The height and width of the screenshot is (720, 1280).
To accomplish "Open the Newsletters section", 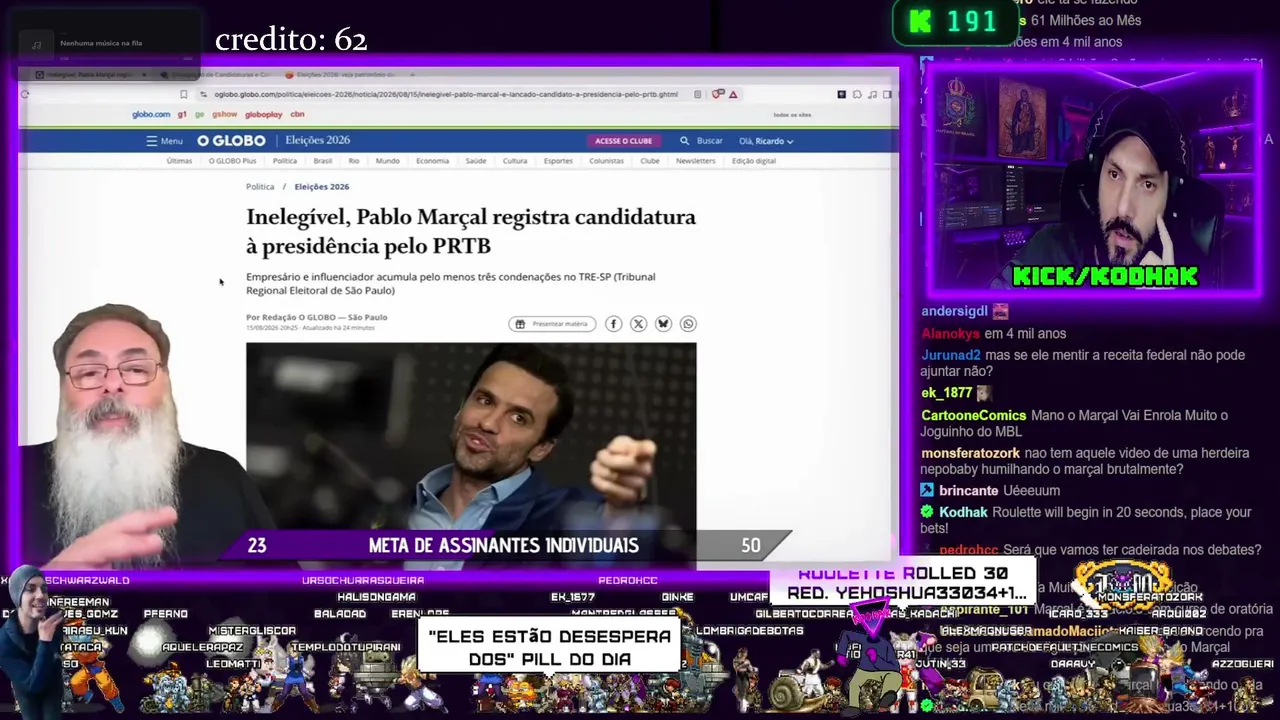I will pyautogui.click(x=695, y=161).
